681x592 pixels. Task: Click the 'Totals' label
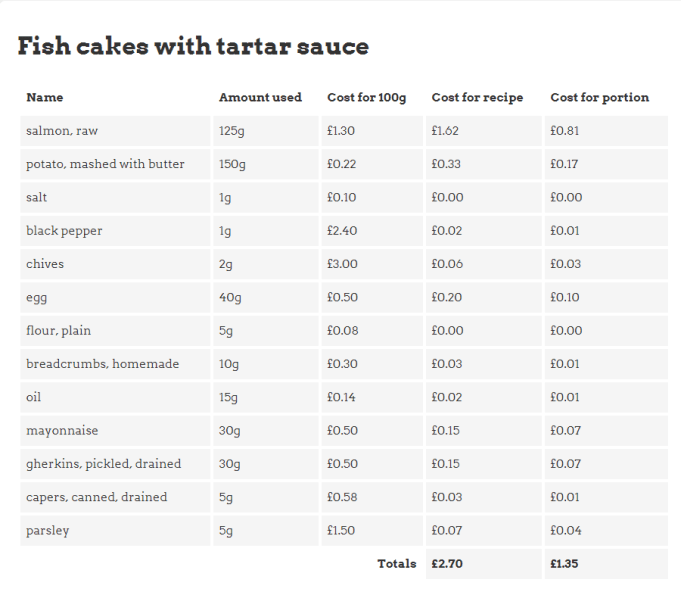(396, 564)
